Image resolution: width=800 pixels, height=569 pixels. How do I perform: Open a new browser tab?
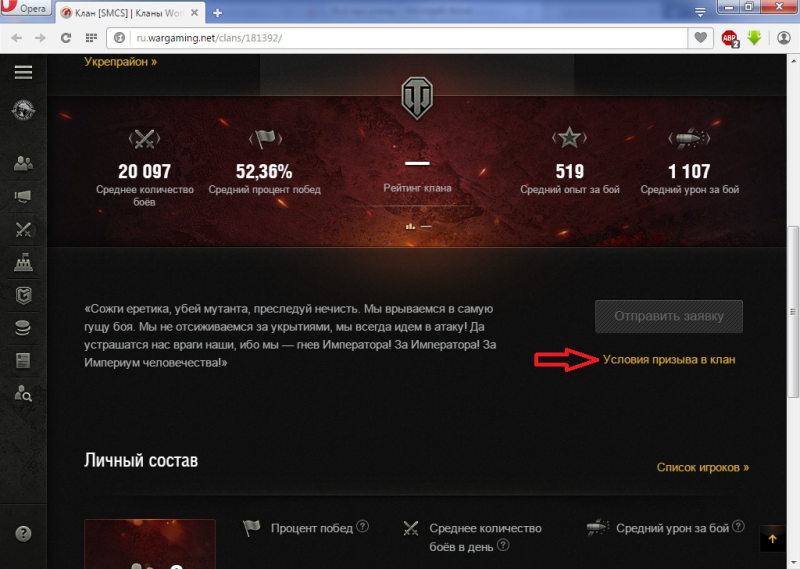[218, 13]
